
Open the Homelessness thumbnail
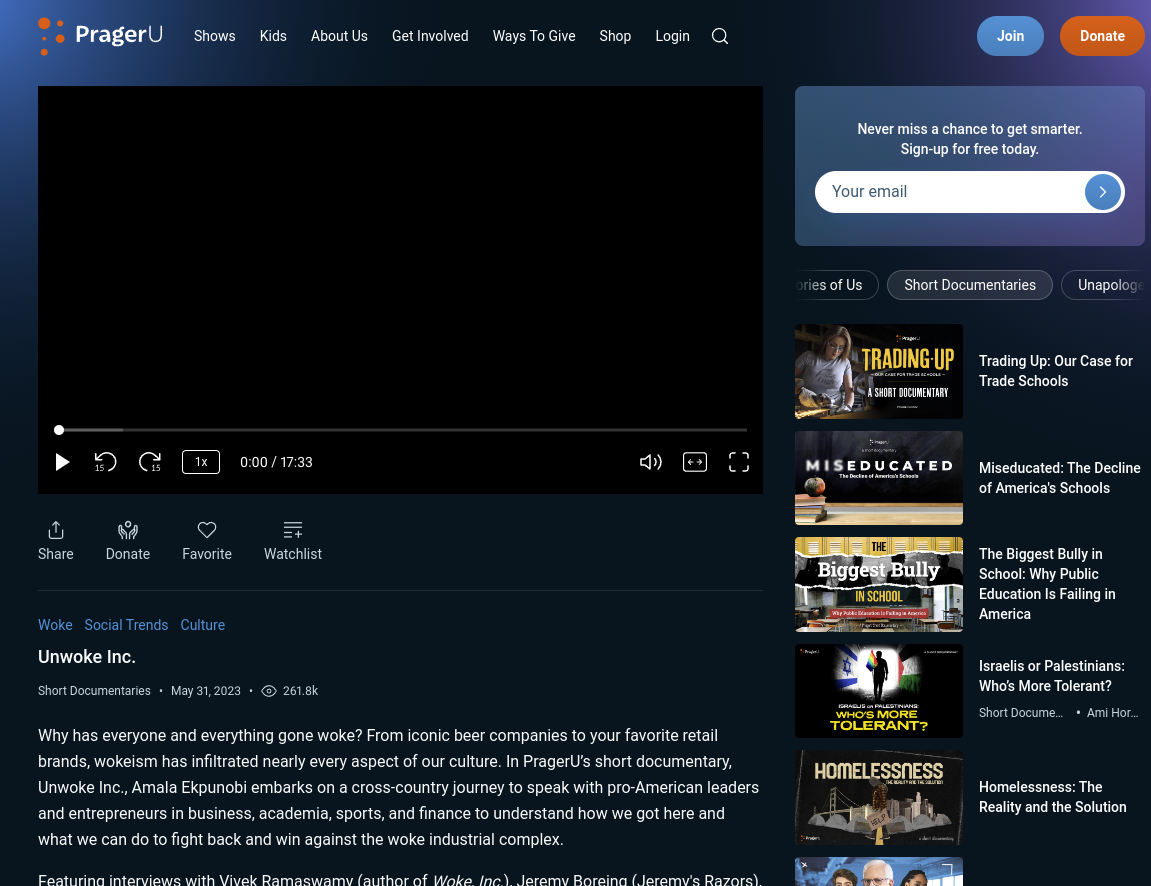coord(879,797)
